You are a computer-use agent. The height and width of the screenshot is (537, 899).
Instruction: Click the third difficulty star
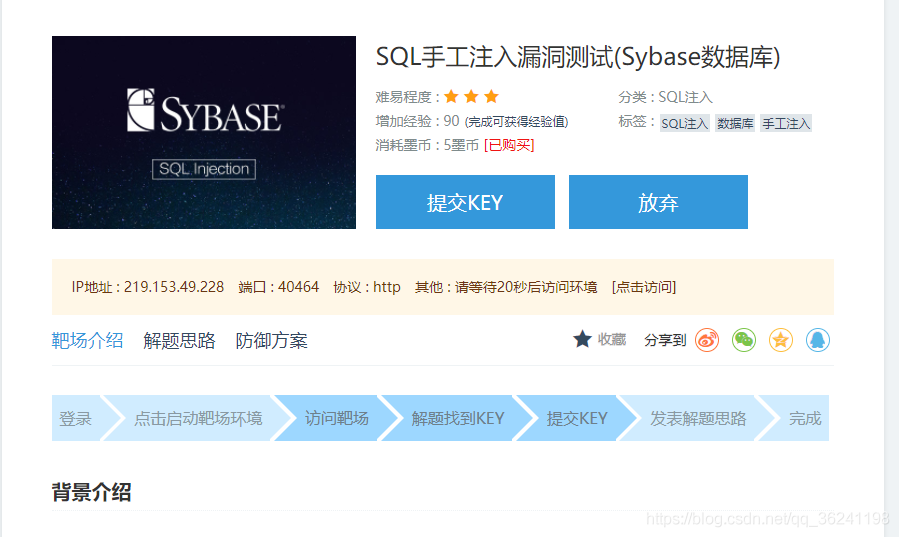click(x=491, y=96)
